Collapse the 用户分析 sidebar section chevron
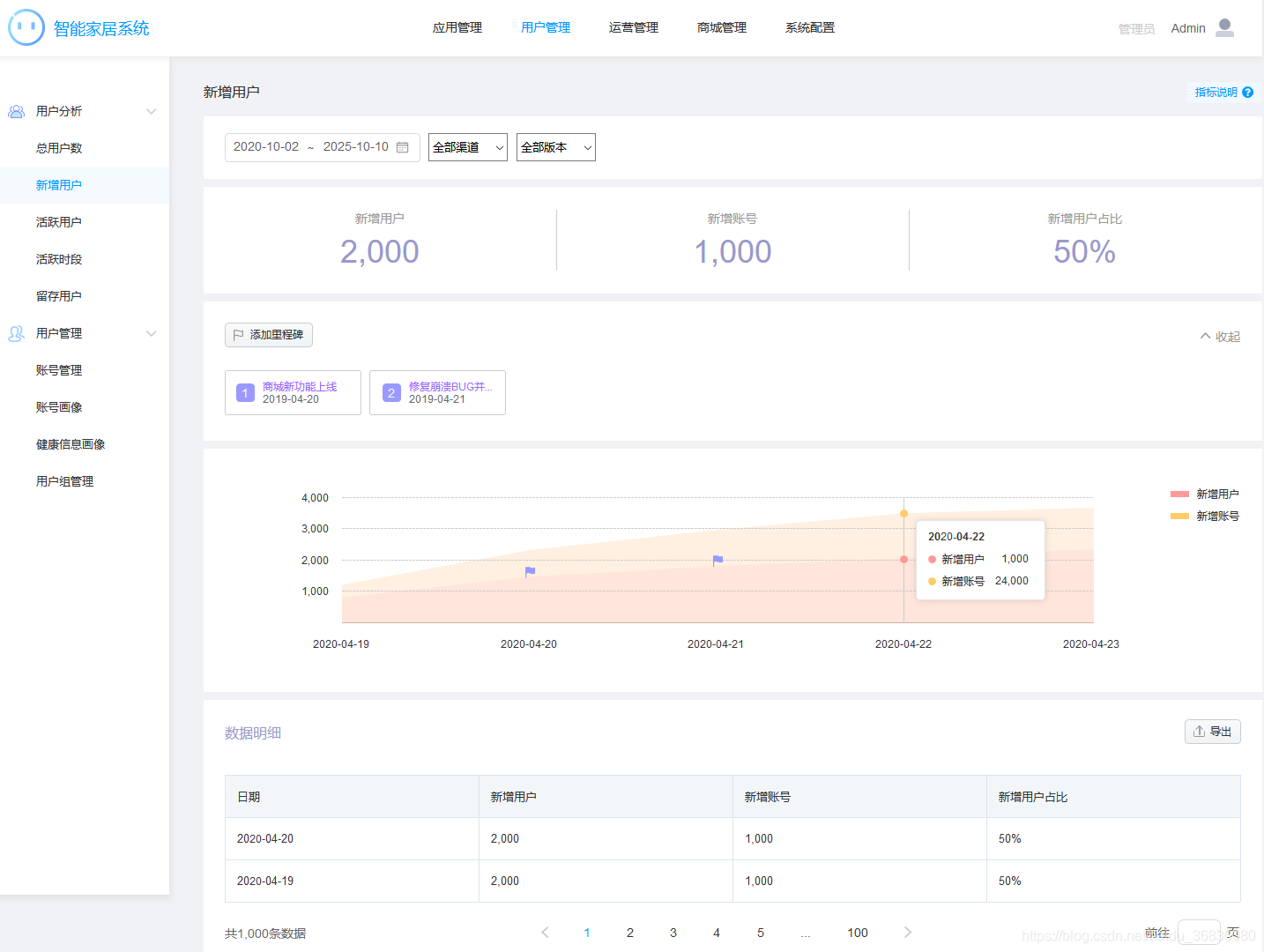Screen dimensions: 1264x952 [152, 111]
